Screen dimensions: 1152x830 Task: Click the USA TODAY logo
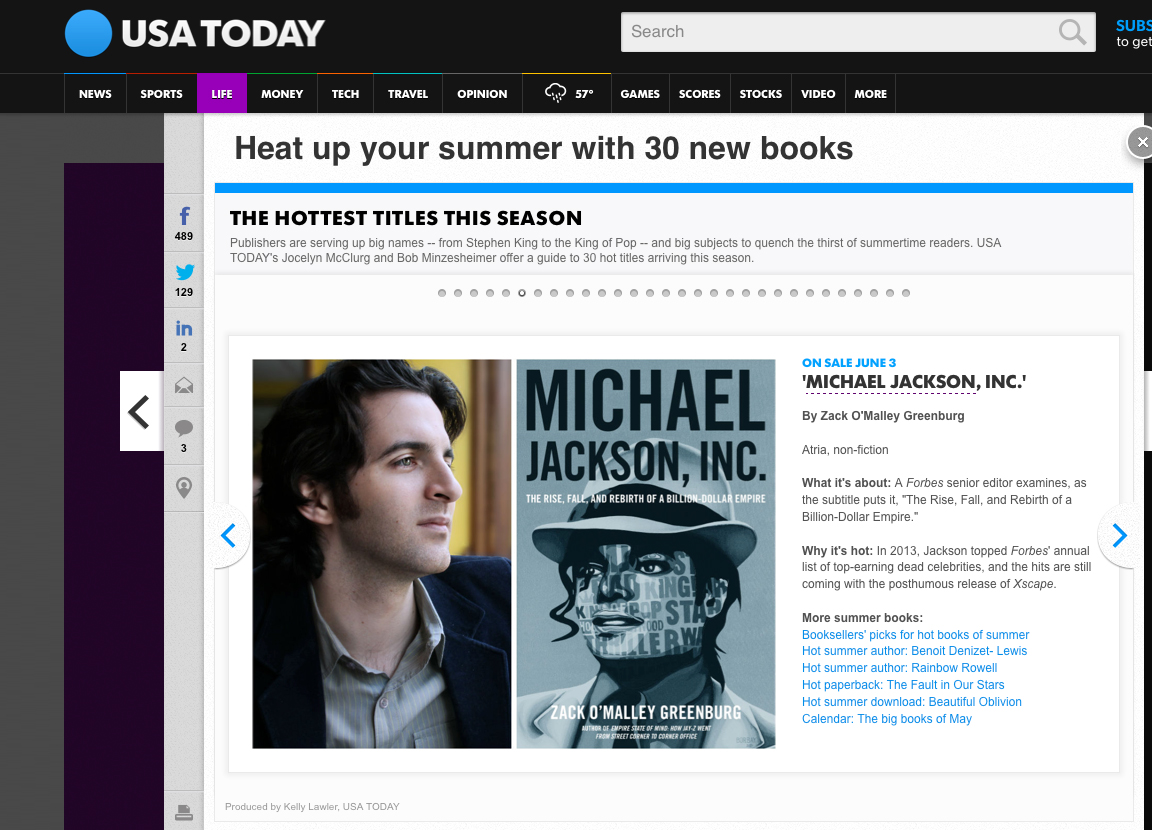click(x=195, y=33)
